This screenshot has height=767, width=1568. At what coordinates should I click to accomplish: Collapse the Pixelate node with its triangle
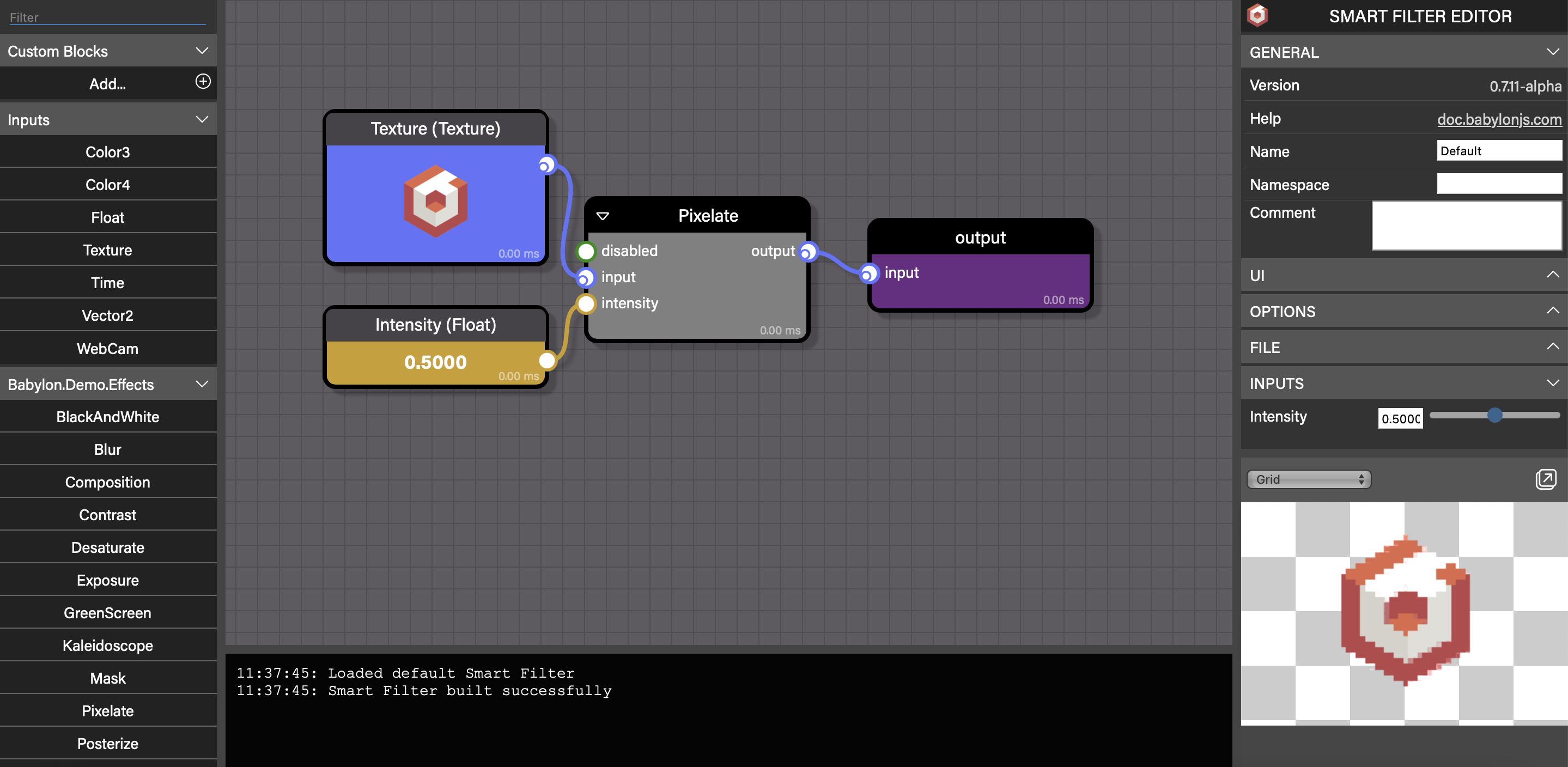[x=603, y=216]
